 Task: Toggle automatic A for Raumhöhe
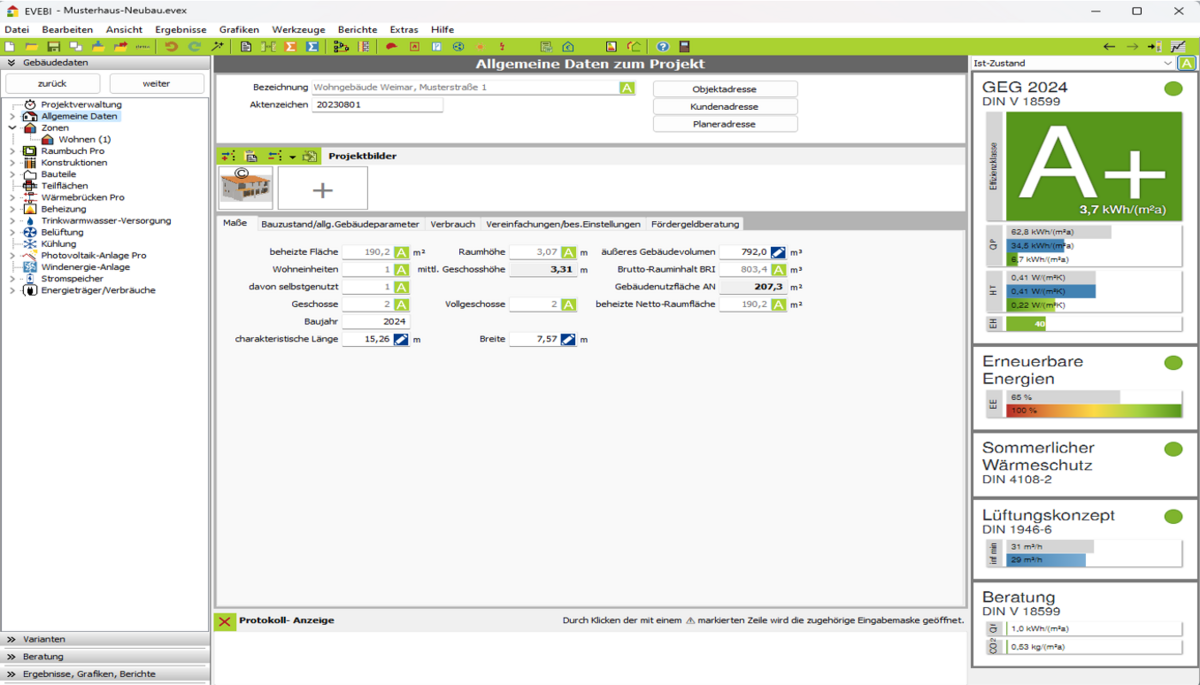click(x=568, y=252)
